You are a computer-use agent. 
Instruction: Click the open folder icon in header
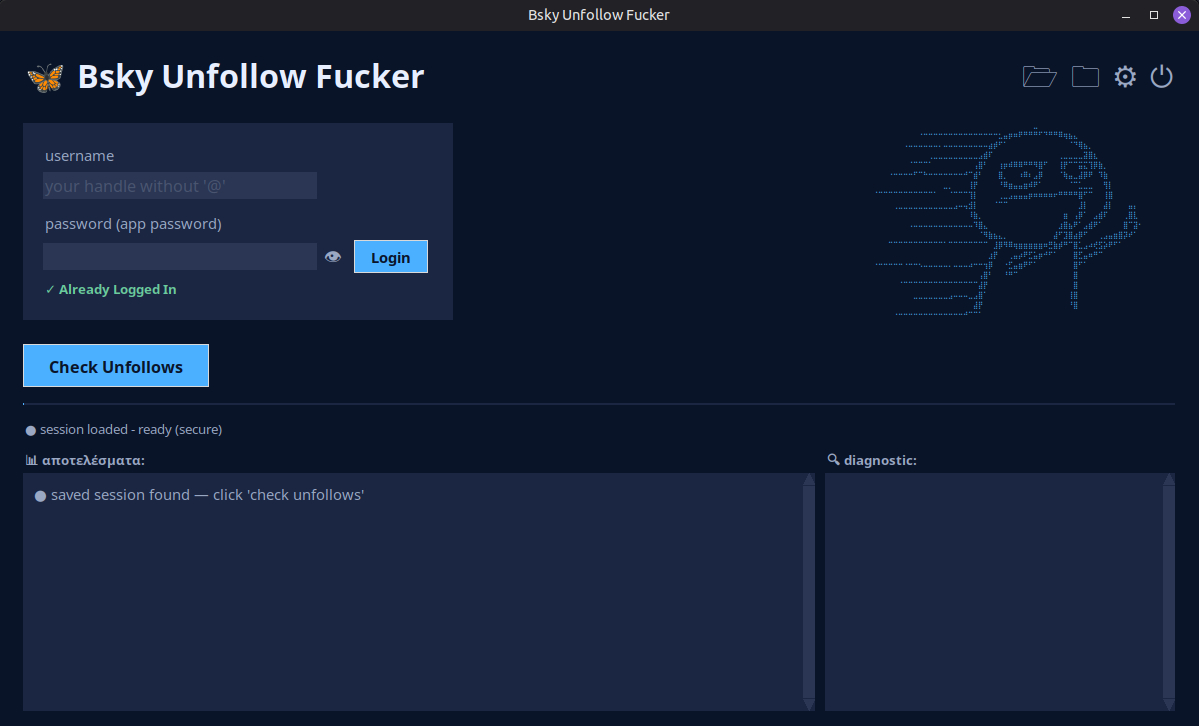pos(1039,77)
